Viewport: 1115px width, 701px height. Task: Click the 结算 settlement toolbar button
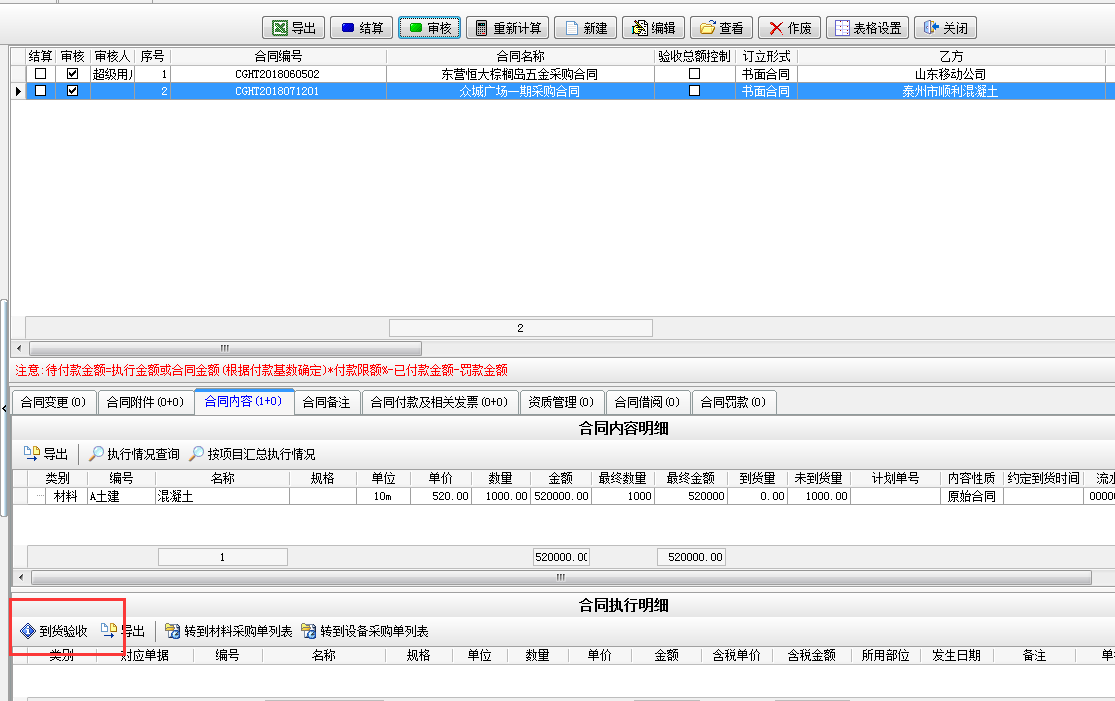click(361, 28)
